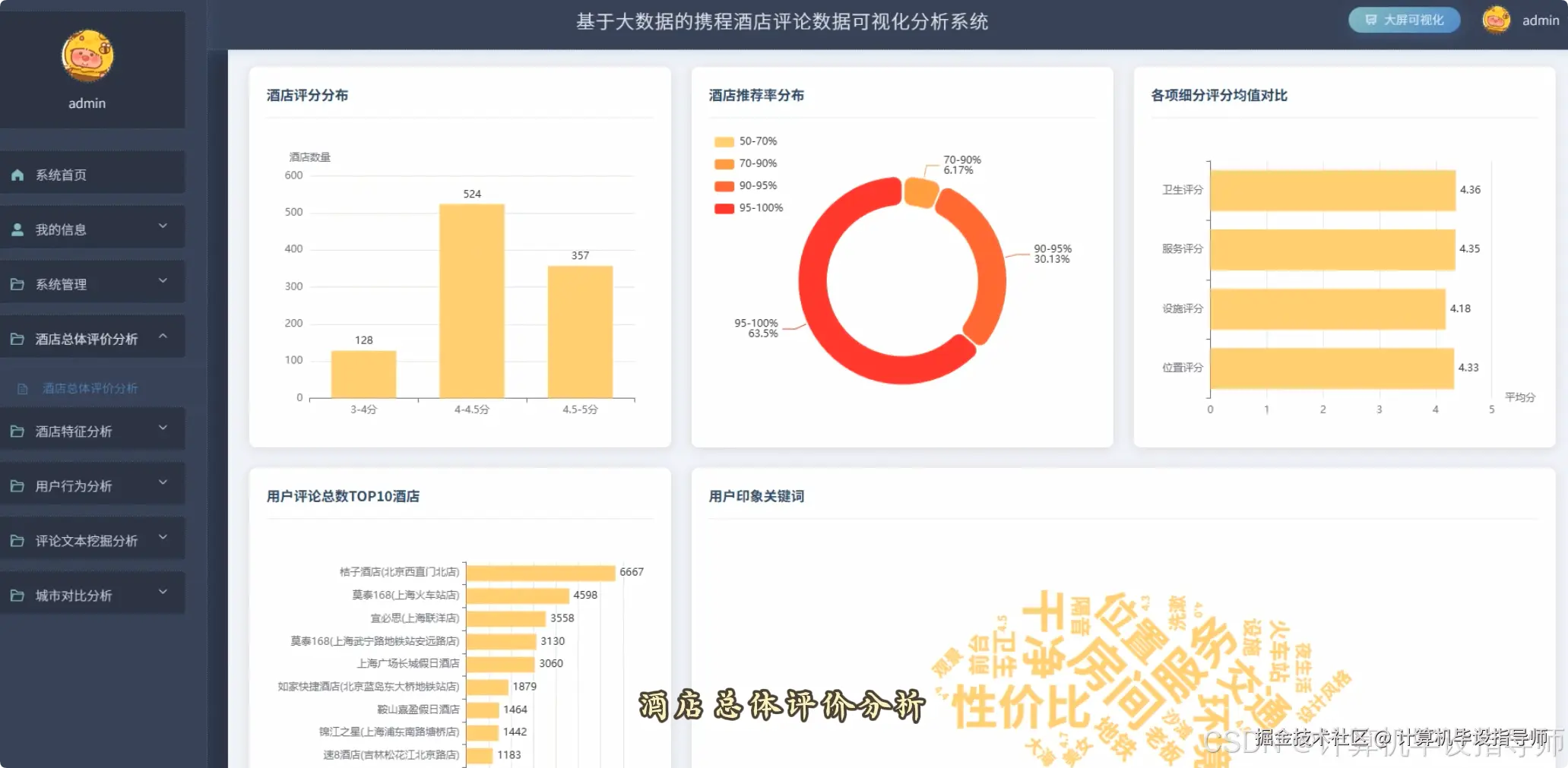Toggle the 50-70% legend entry

coord(746,141)
